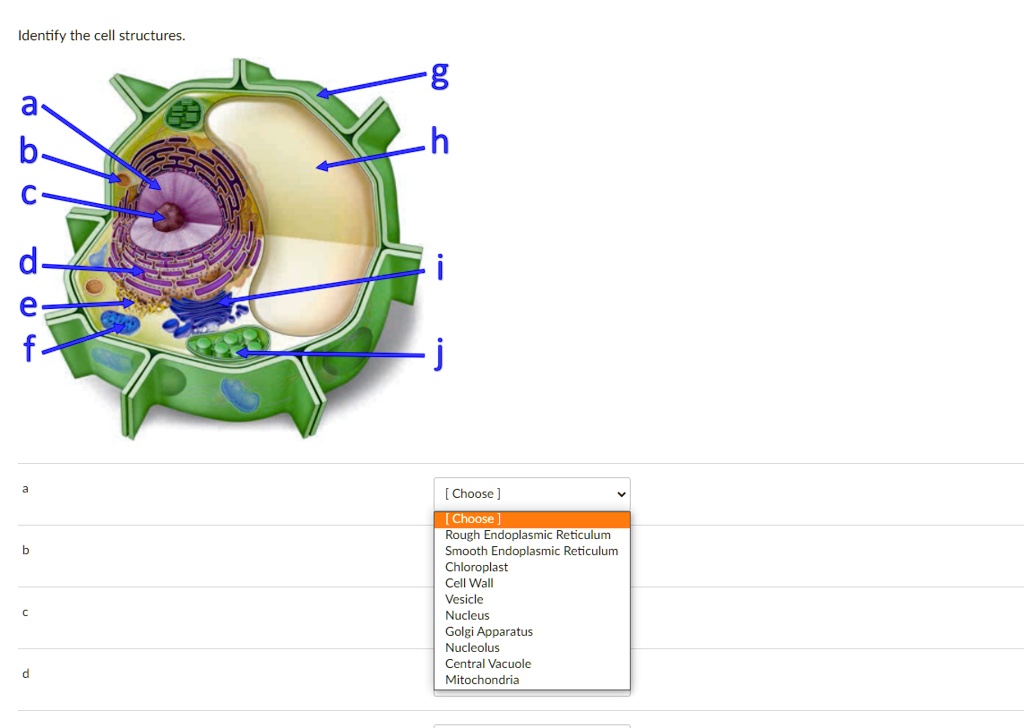Choose "Smooth Endoplasmic Reticulum" from the list
The height and width of the screenshot is (728, 1024).
point(531,551)
